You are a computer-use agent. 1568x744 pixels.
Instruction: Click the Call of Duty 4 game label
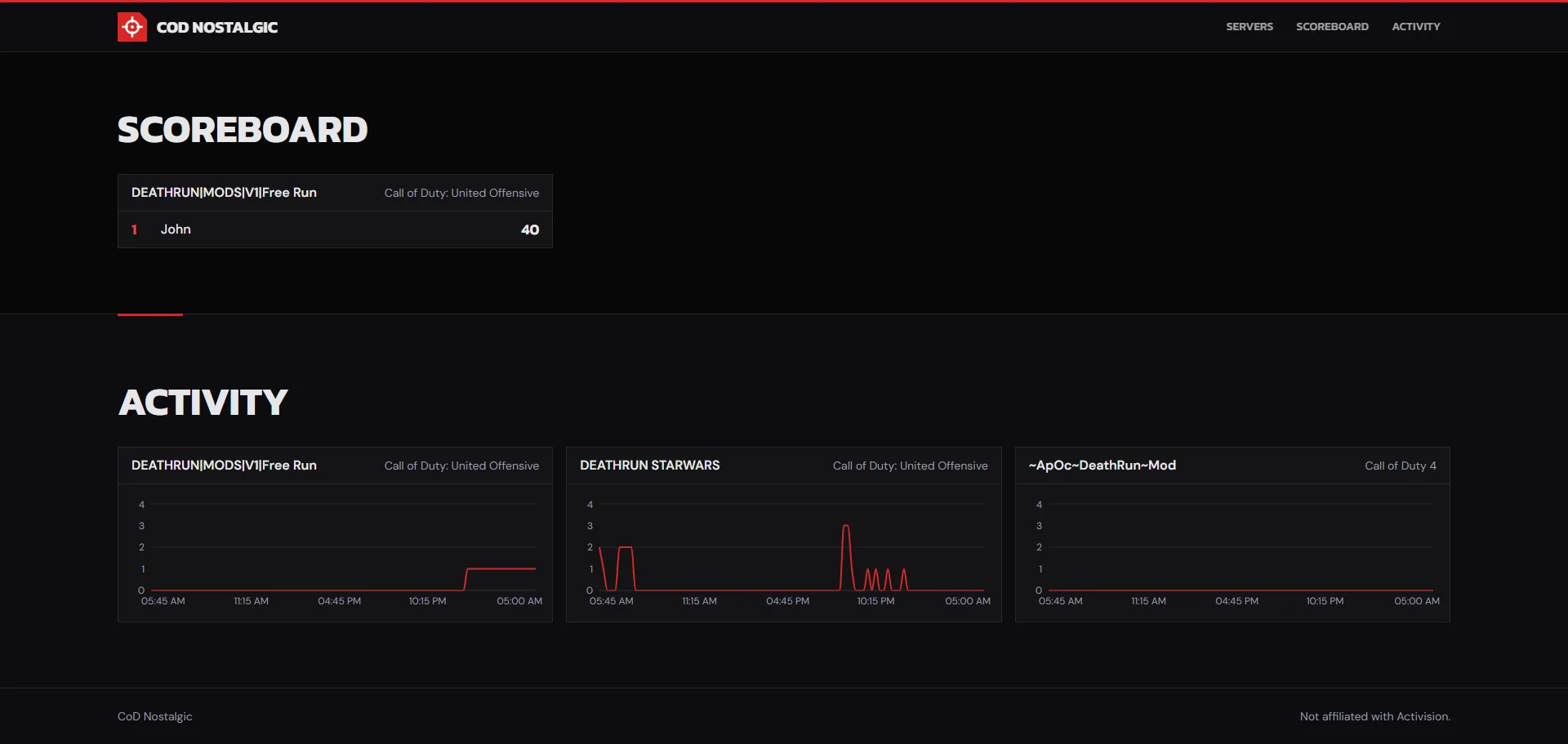pos(1401,466)
